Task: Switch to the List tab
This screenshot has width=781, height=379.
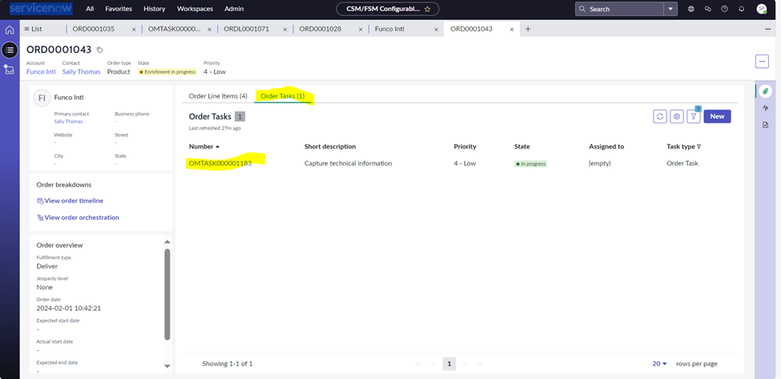Action: pyautogui.click(x=33, y=29)
